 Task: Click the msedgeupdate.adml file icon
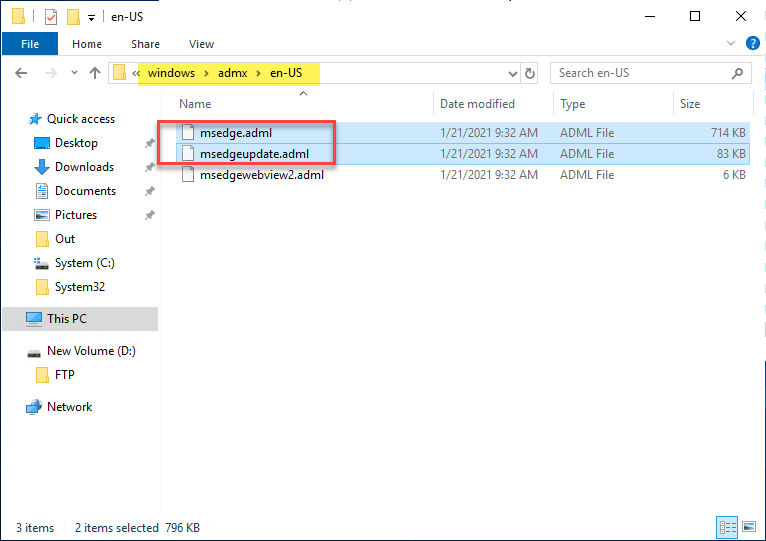coord(188,153)
